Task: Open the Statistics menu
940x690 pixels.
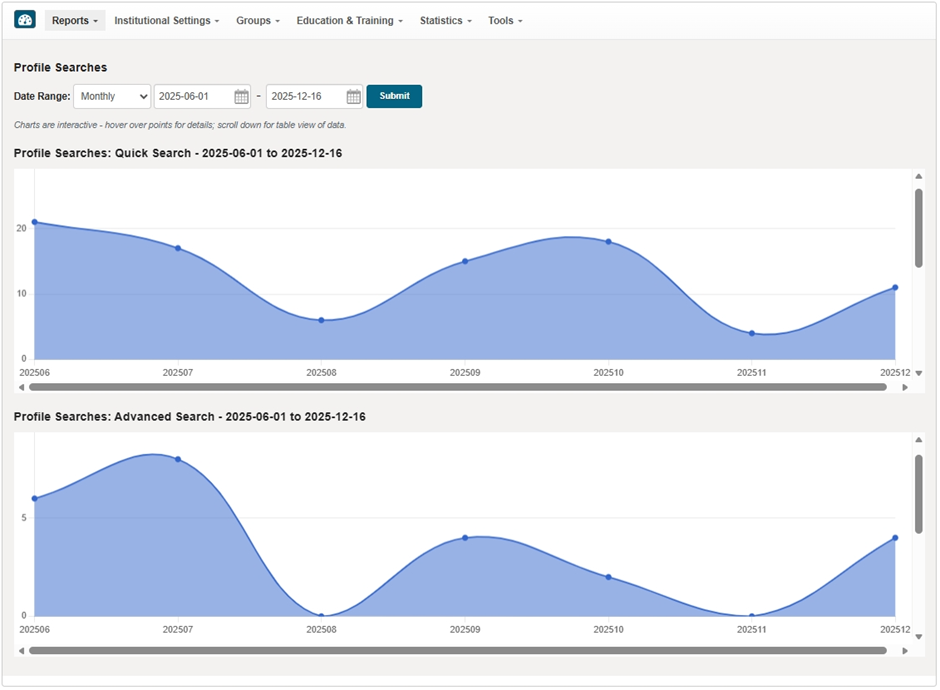Action: tap(445, 20)
